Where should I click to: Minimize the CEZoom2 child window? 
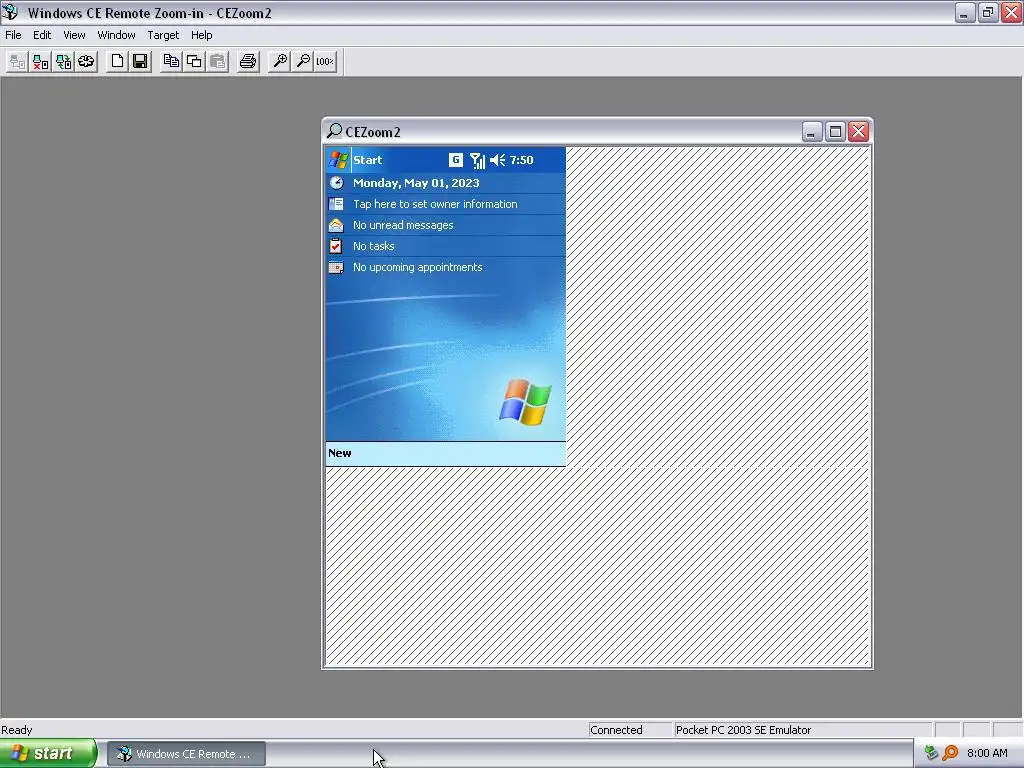click(x=811, y=132)
